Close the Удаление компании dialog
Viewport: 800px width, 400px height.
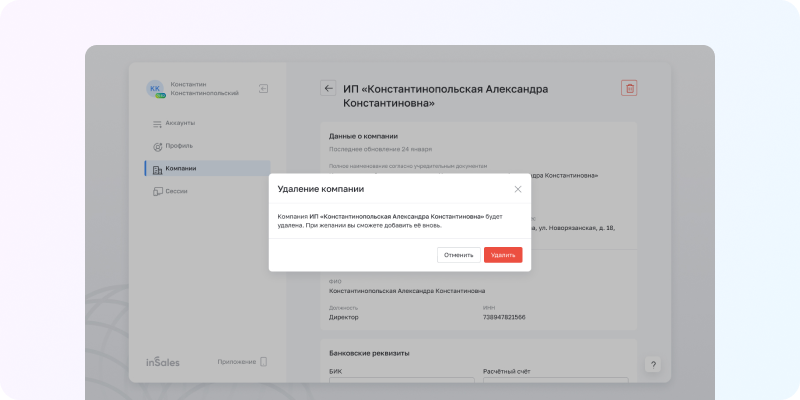pos(518,189)
